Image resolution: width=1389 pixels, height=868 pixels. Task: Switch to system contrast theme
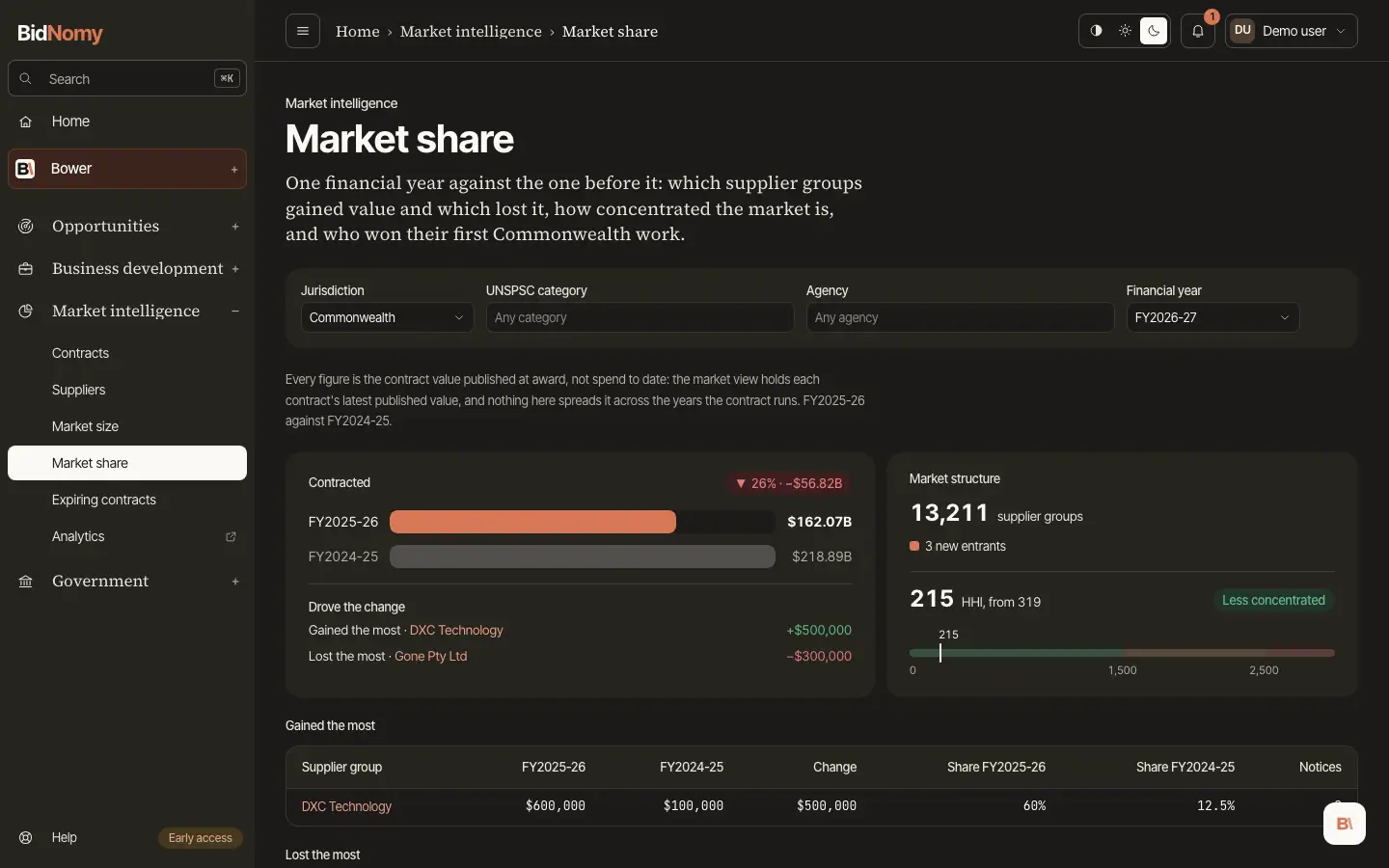[x=1096, y=31]
